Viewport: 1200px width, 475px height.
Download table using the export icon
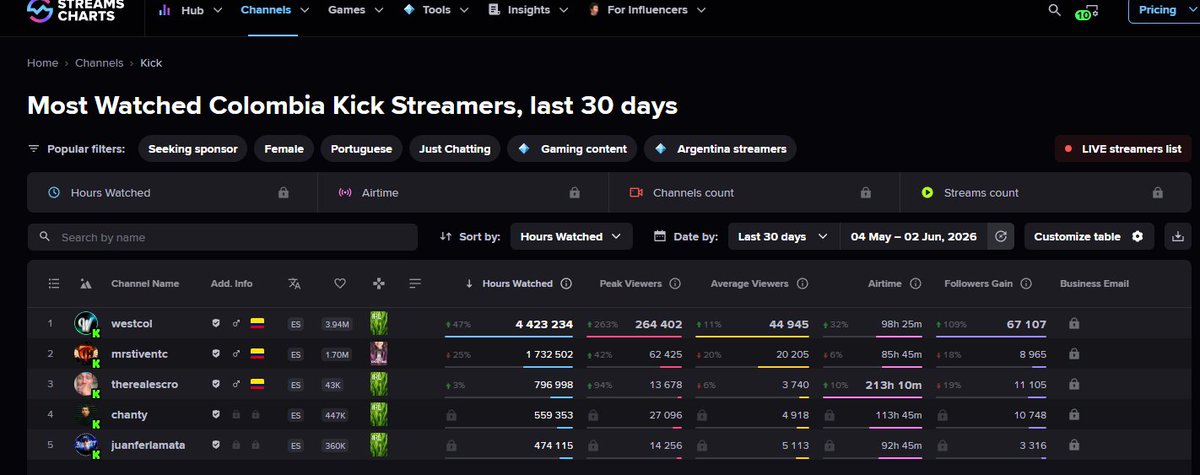1177,237
